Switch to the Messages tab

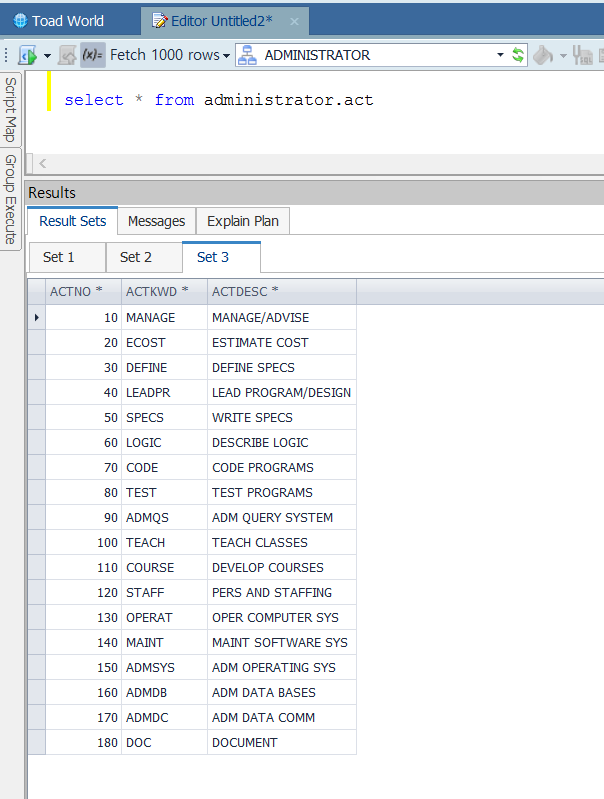pos(156,221)
